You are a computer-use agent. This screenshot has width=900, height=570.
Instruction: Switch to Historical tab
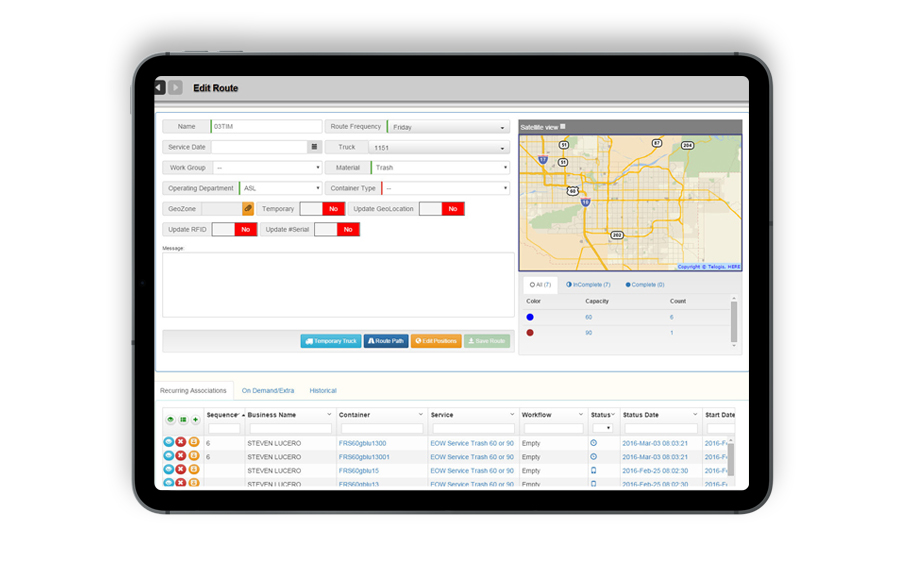pos(323,390)
